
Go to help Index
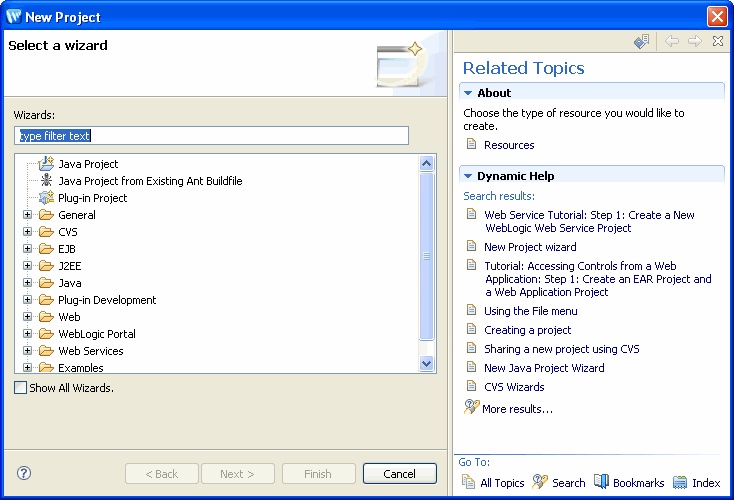pyautogui.click(x=706, y=483)
